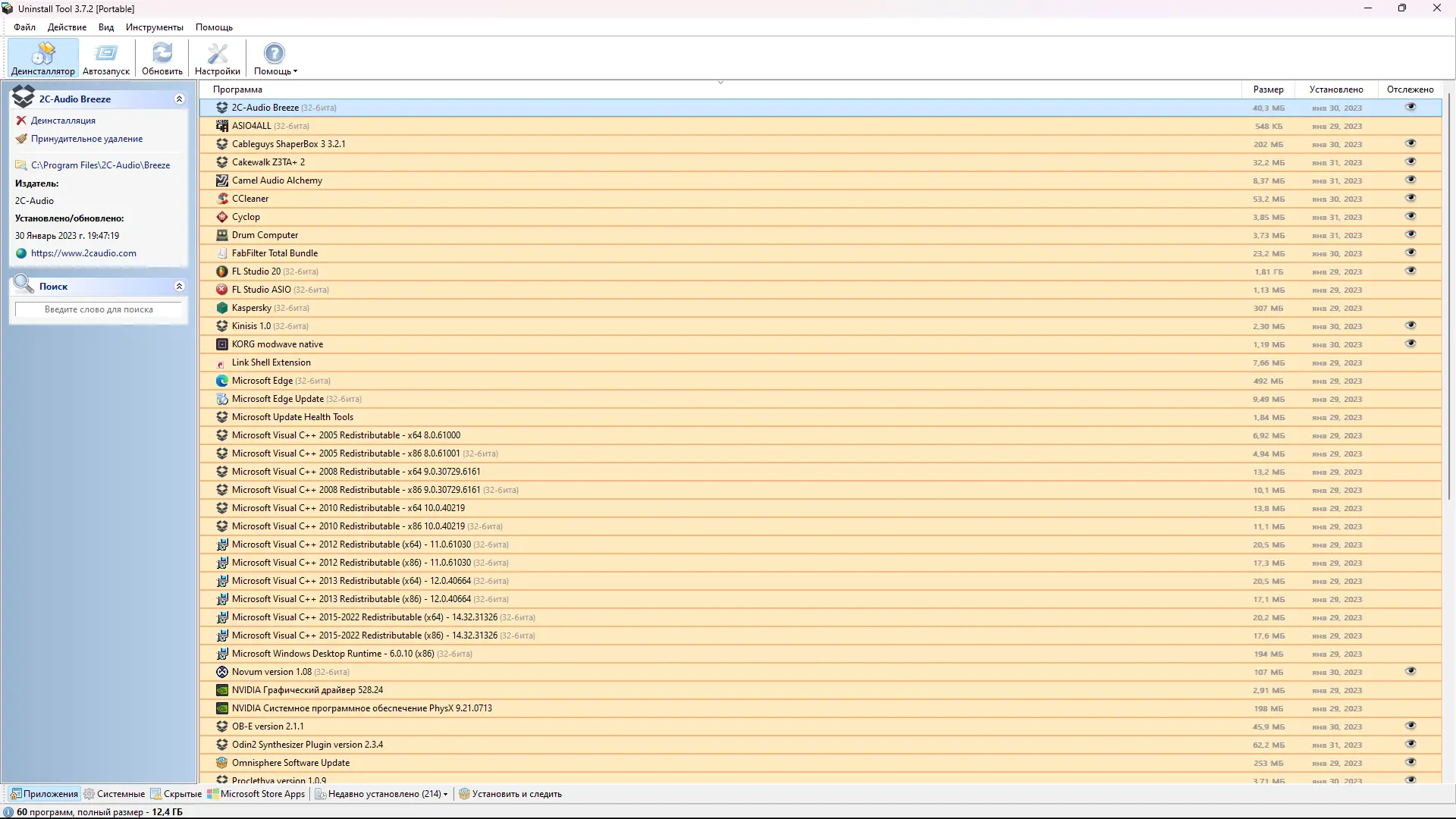
Task: Open the Автозапуск (autorun) toolbar icon
Action: click(x=106, y=54)
